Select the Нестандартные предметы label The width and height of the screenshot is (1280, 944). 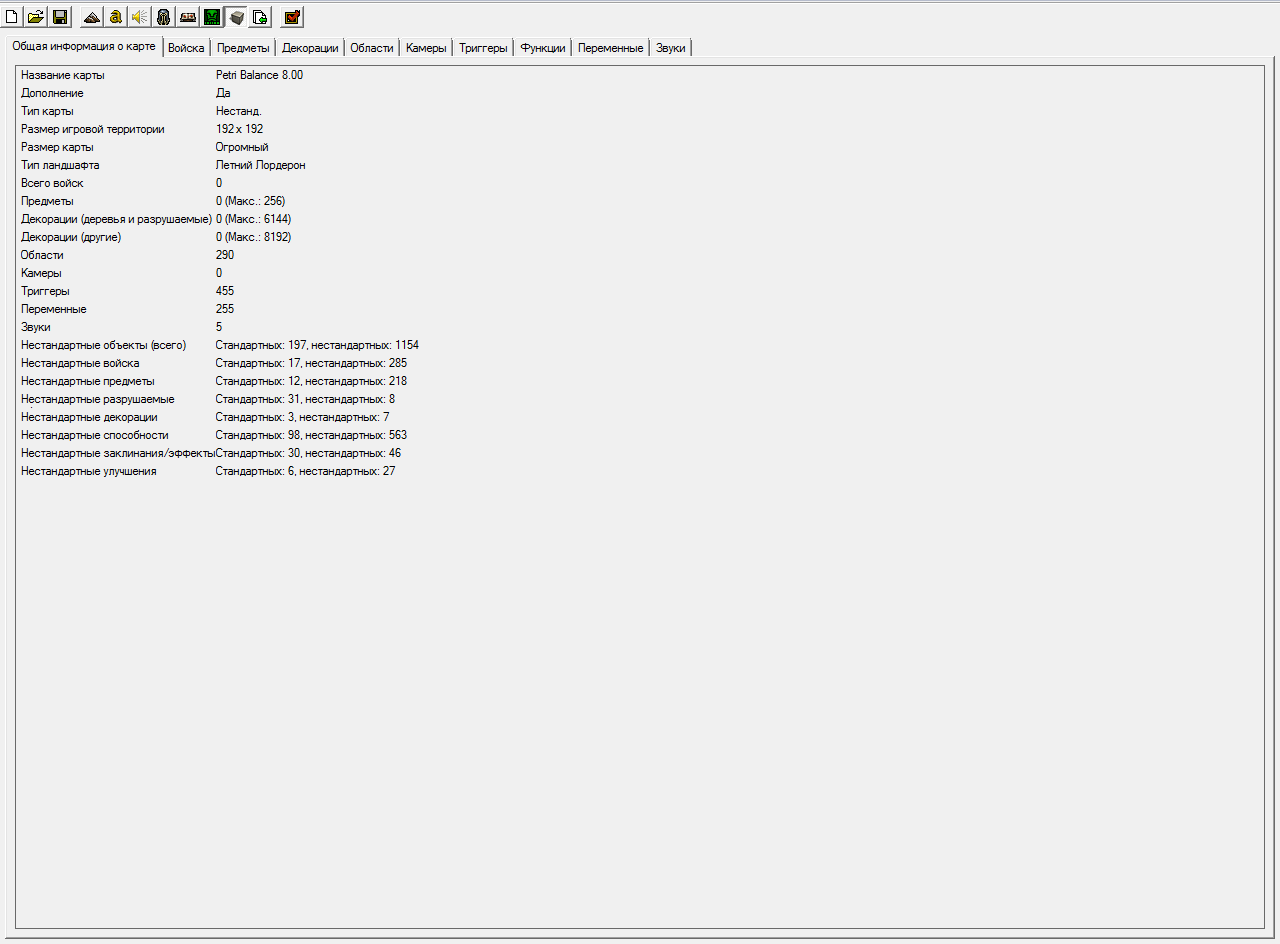88,381
